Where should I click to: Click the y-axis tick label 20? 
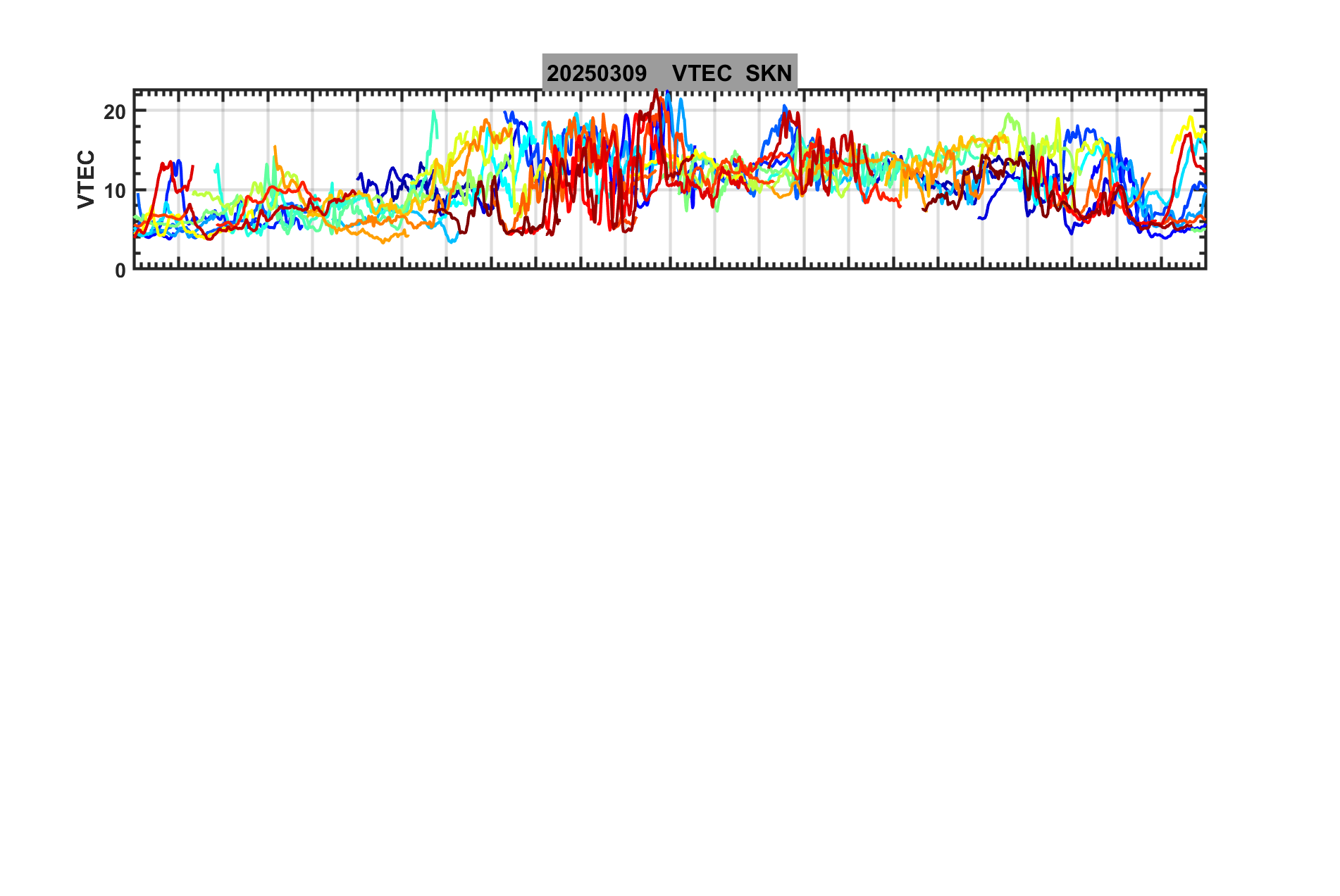click(115, 111)
